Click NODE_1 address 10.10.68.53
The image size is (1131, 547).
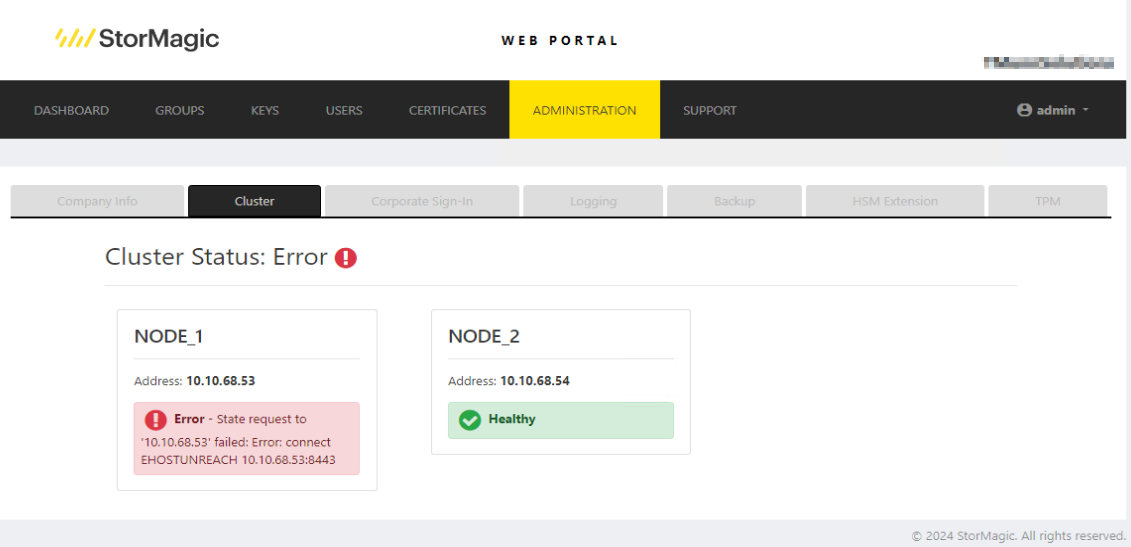(221, 381)
